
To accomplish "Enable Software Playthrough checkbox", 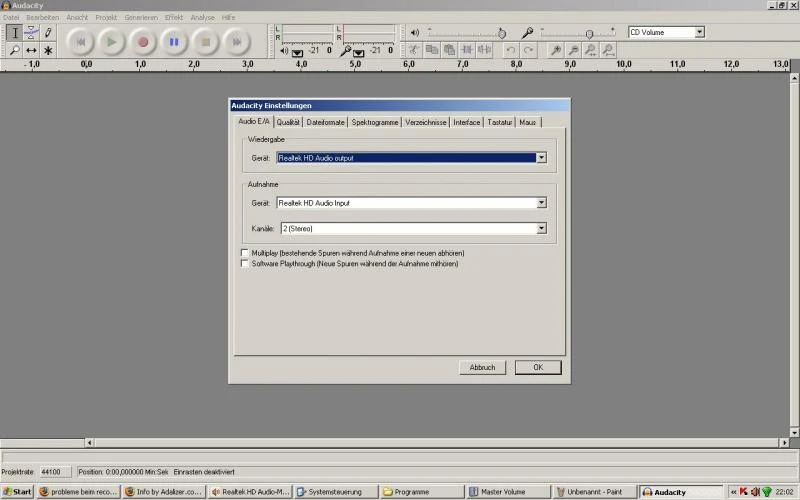I will tap(245, 263).
